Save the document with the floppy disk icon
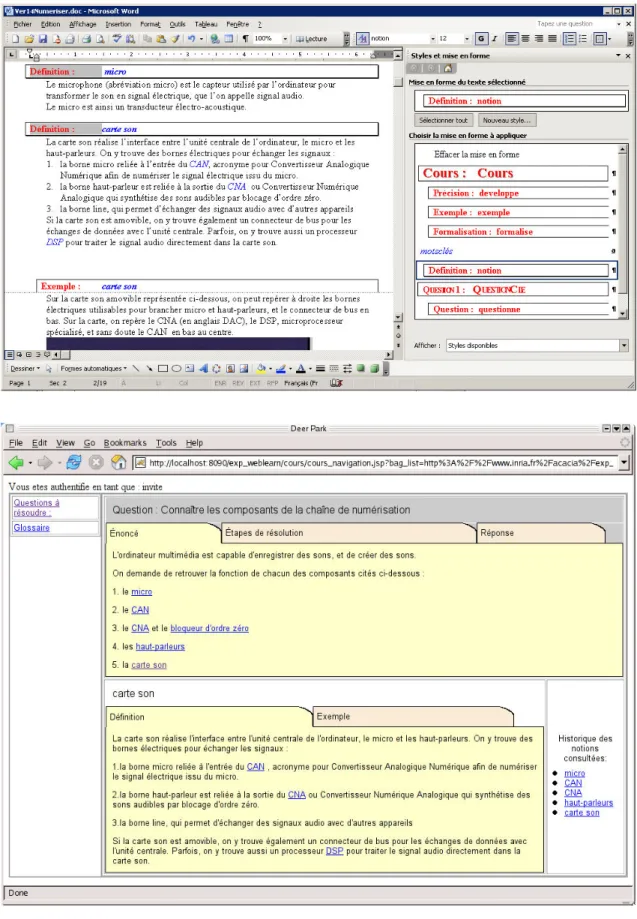 tap(43, 39)
